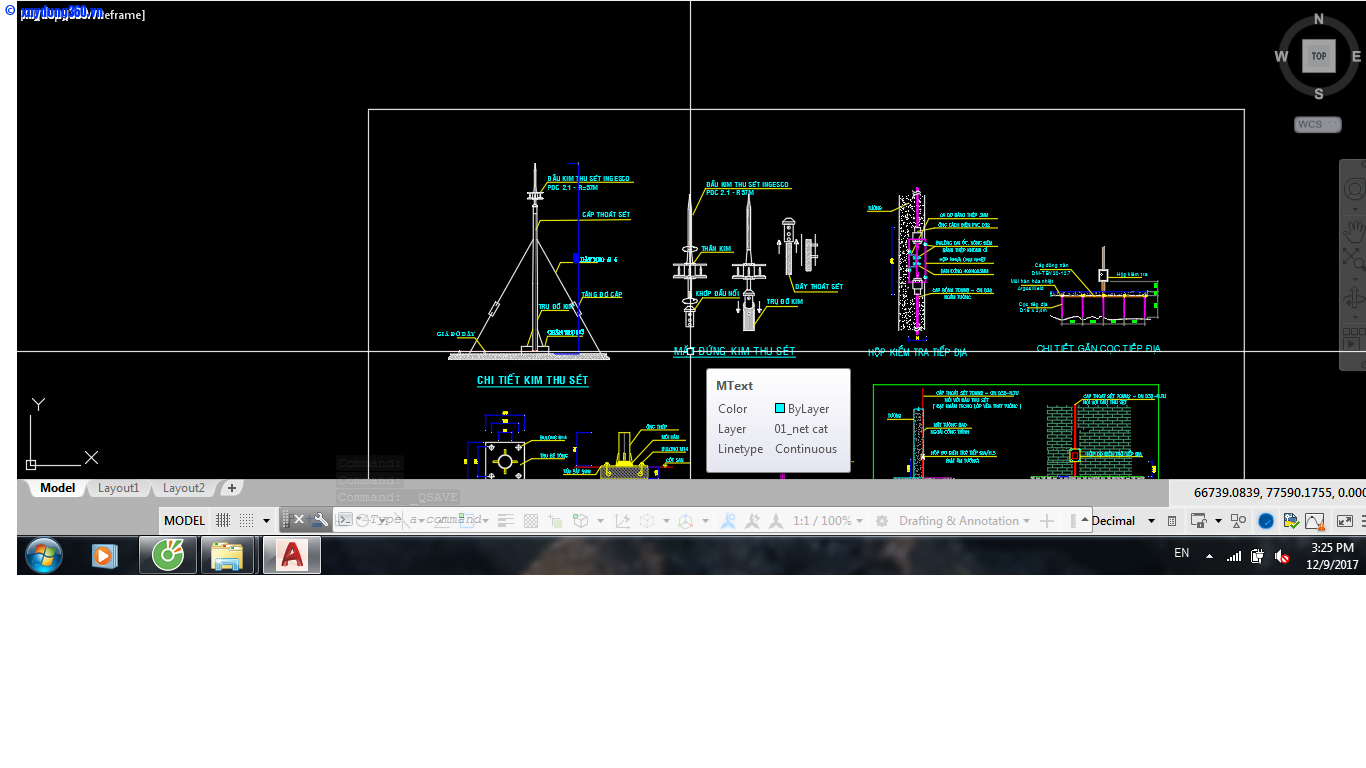Image resolution: width=1366 pixels, height=768 pixels.
Task: Activate the Orbit tool in navigation bar
Action: coord(1354,298)
